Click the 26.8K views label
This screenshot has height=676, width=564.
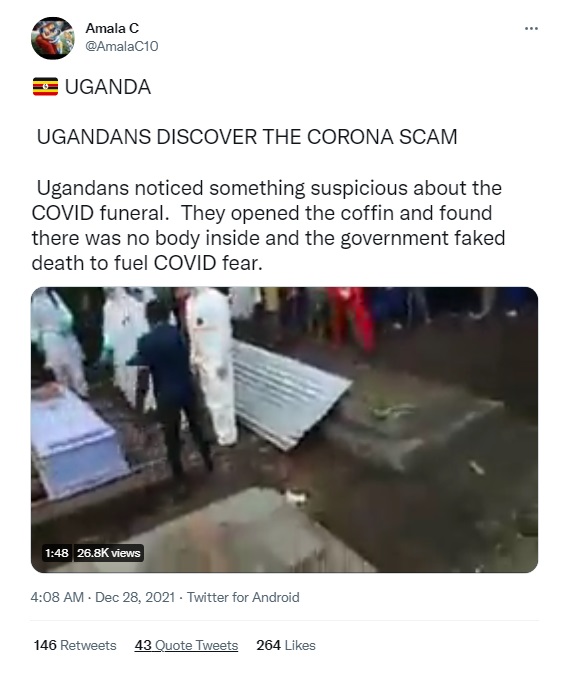coord(108,553)
